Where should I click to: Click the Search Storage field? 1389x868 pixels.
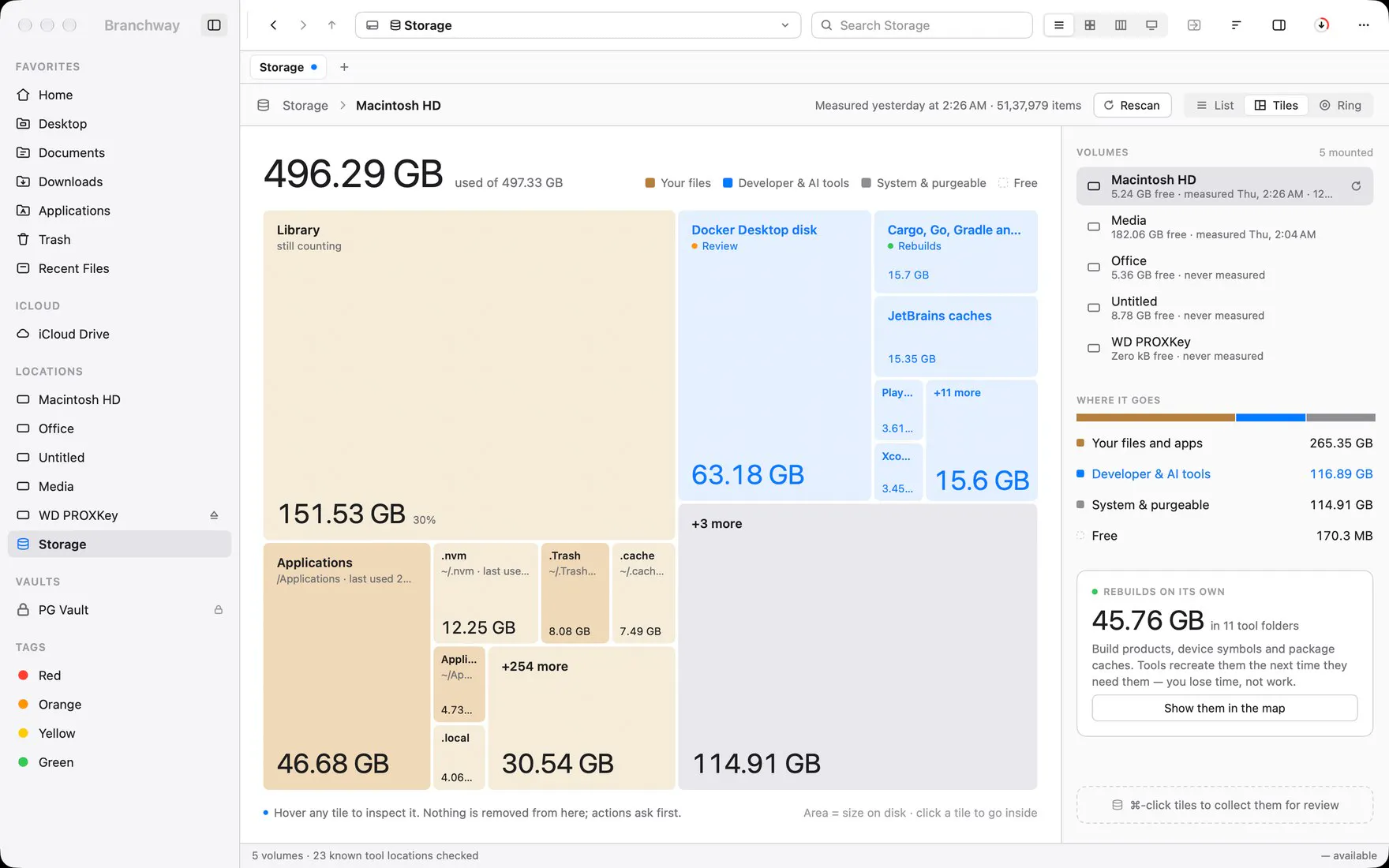coord(922,25)
